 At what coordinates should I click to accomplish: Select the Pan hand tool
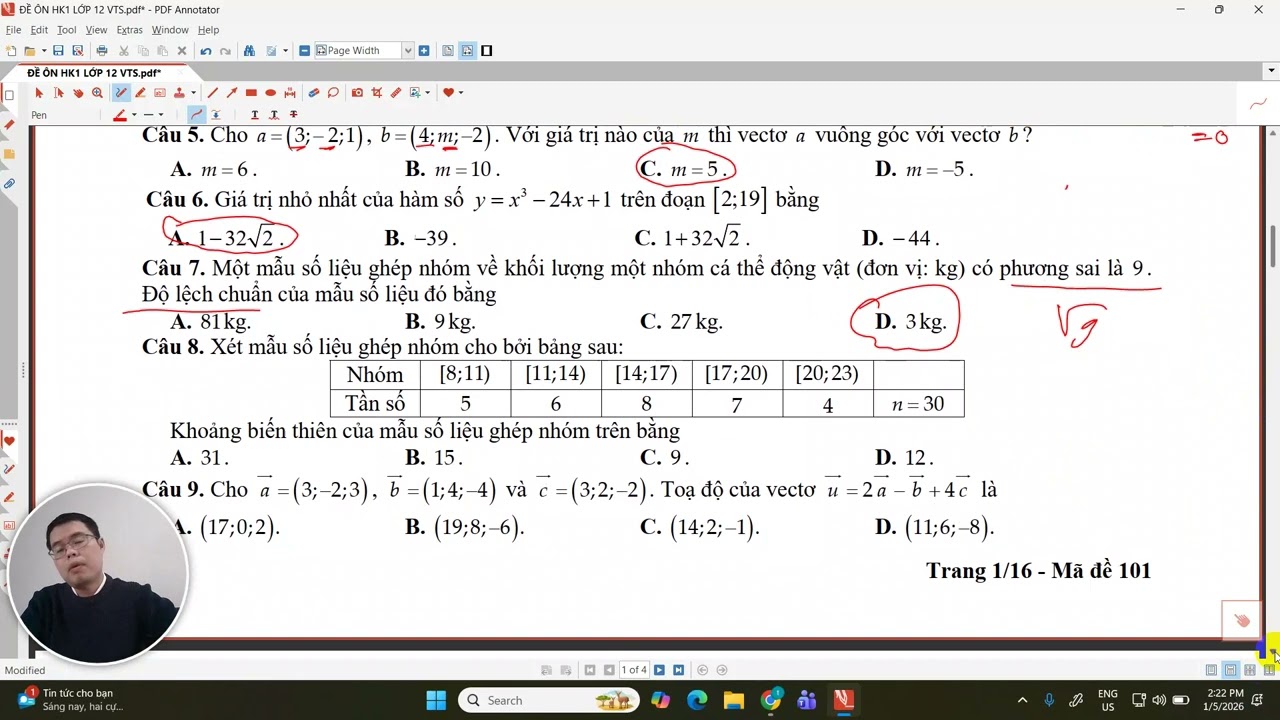point(78,93)
